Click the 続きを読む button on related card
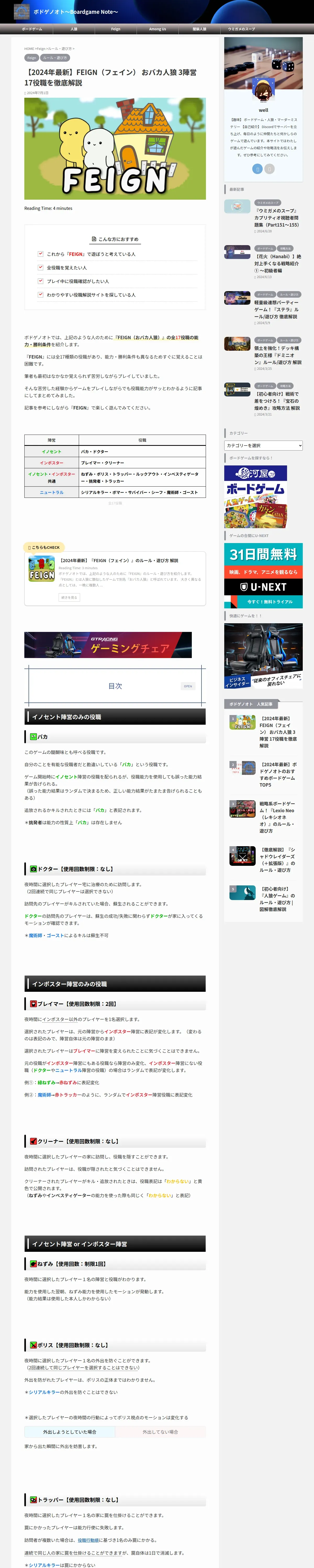Viewport: 314px width, 1568px height. pos(70,598)
